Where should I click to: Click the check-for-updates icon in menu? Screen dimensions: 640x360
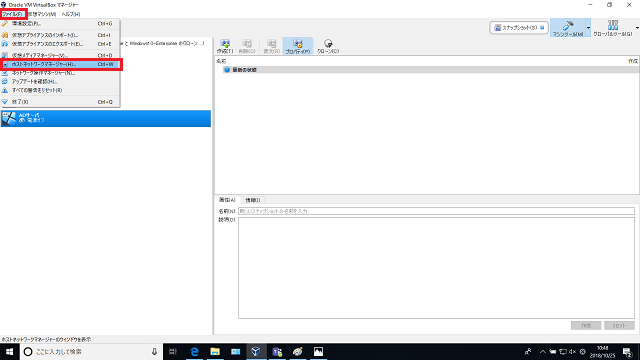click(x=5, y=82)
